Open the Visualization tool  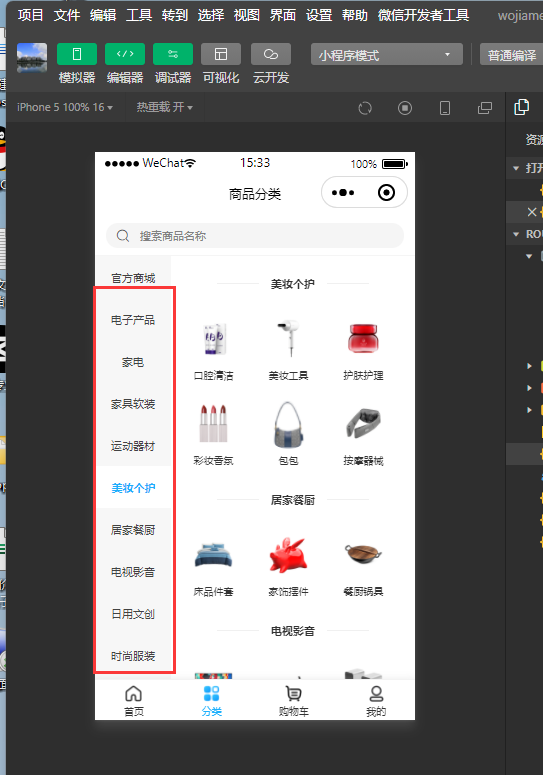click(221, 54)
